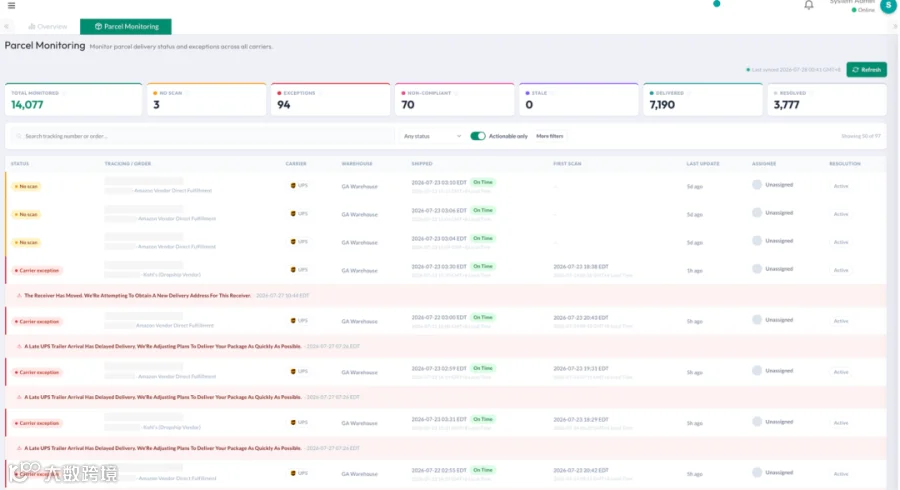Click the Refresh button
This screenshot has width=900, height=490.
click(x=866, y=69)
